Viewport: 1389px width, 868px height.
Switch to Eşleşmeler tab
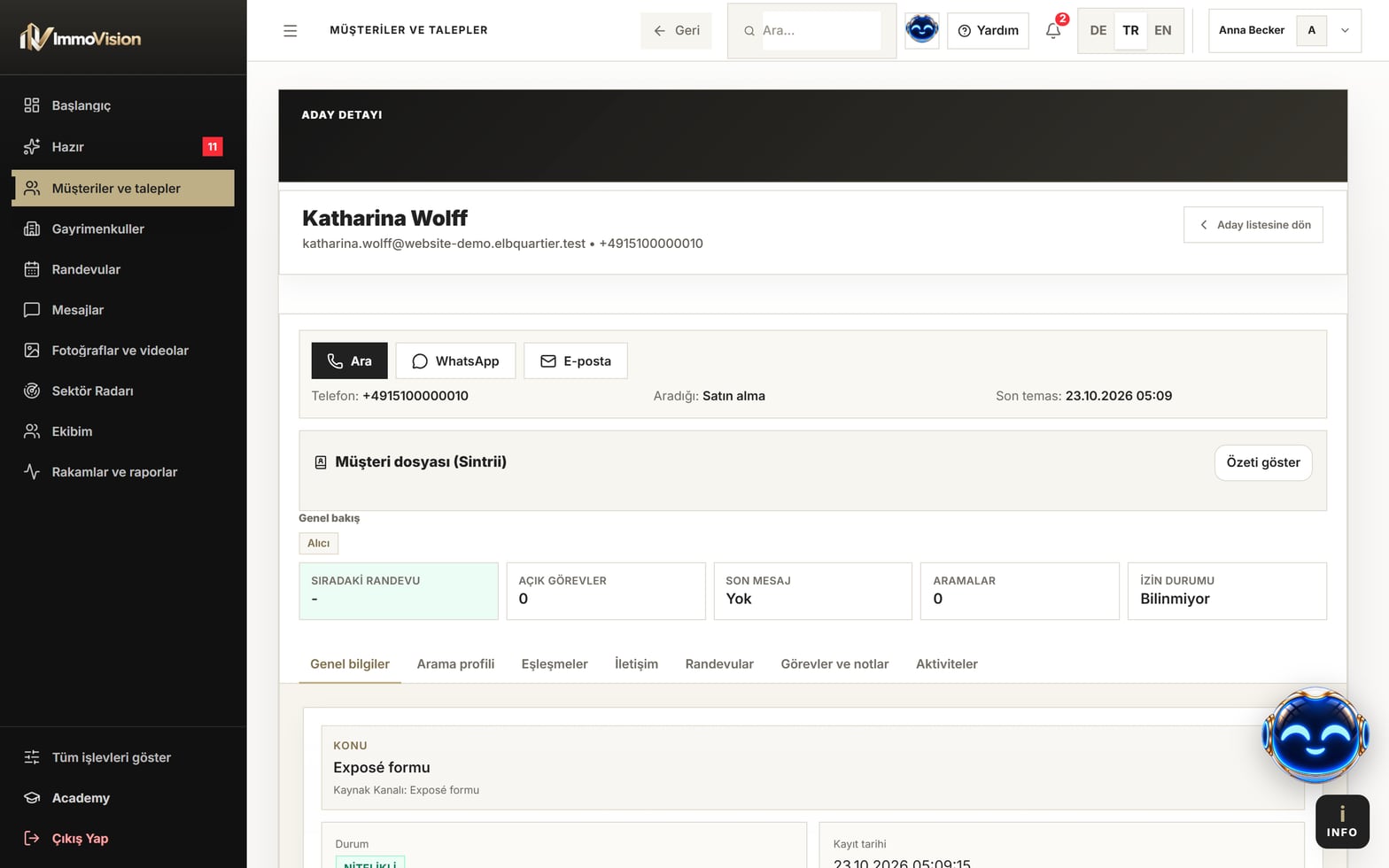pyautogui.click(x=555, y=664)
